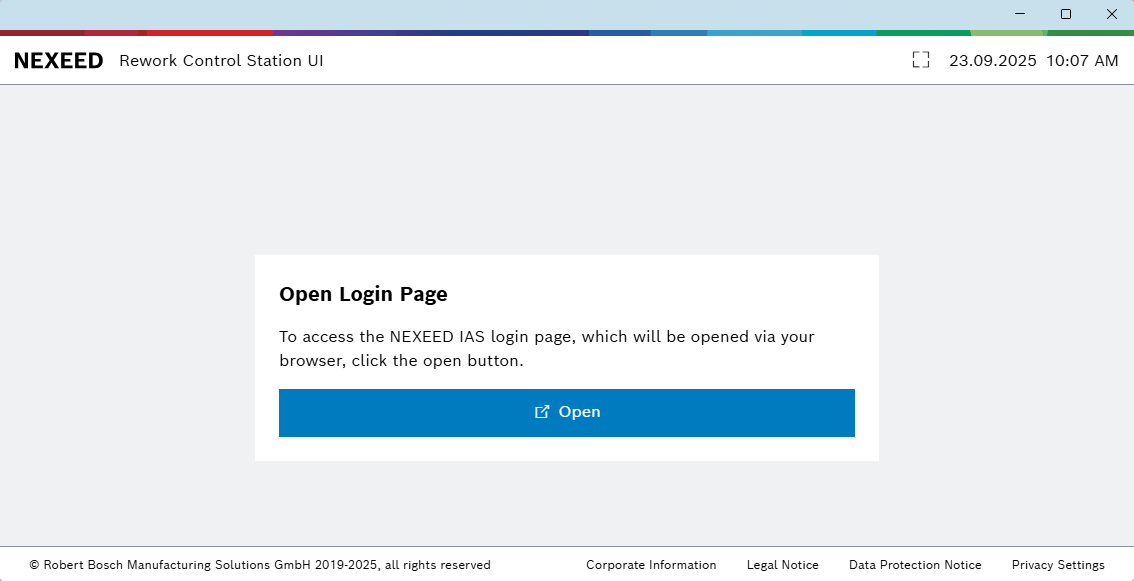Open the Legal Notice link
Image resolution: width=1134 pixels, height=581 pixels.
pyautogui.click(x=782, y=565)
